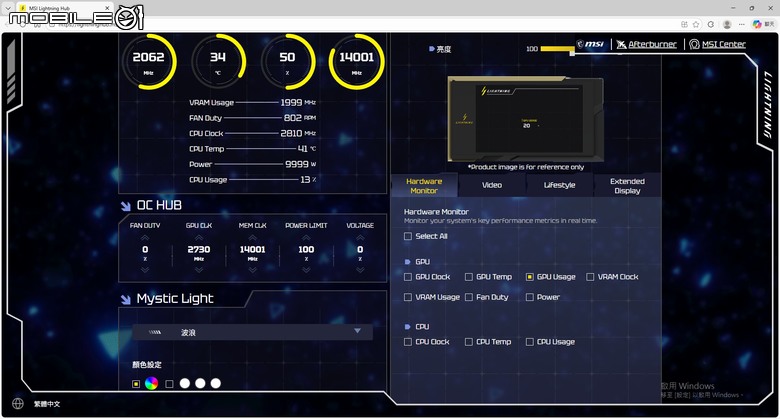Click the msi logo in the header
The image size is (780, 419).
pos(590,44)
